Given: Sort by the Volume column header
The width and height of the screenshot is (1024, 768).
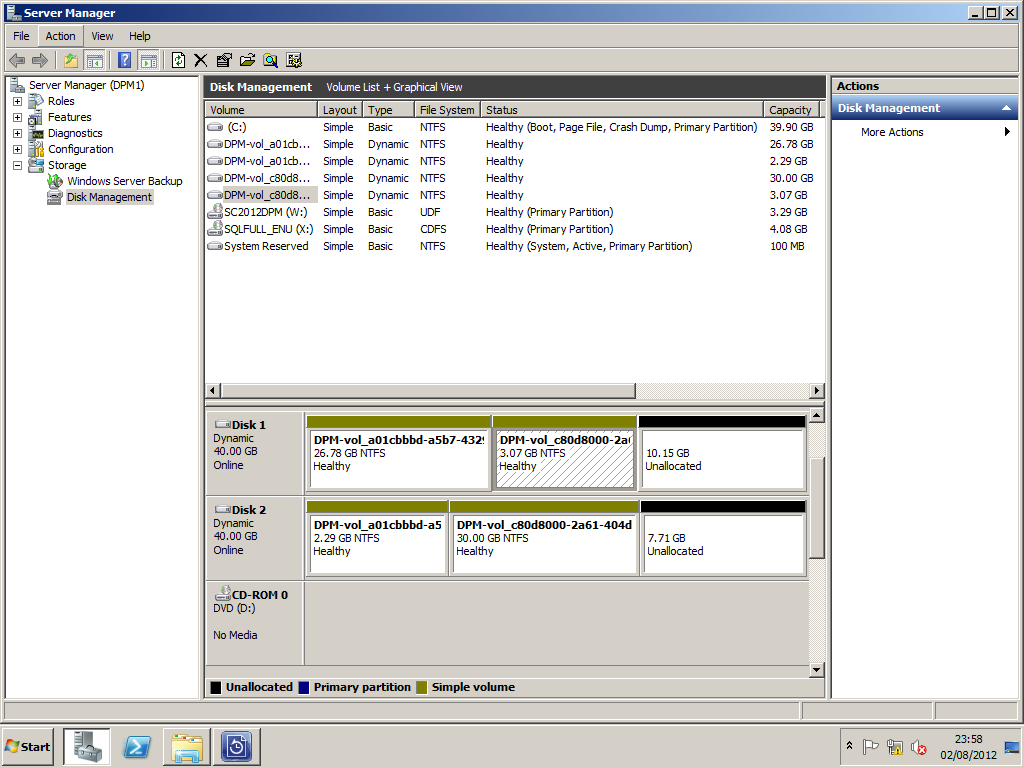Looking at the screenshot, I should tap(261, 110).
